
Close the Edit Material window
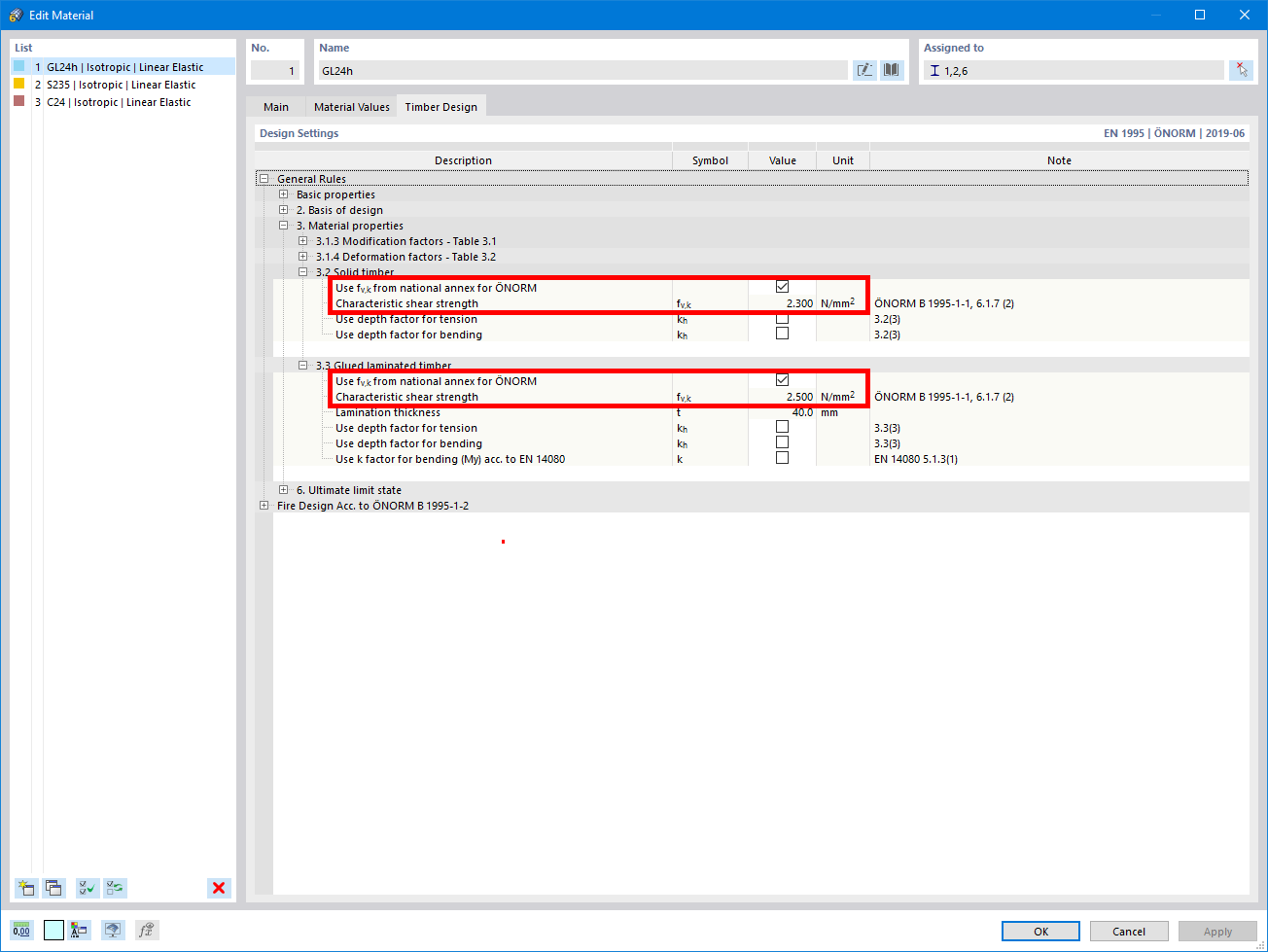coord(1245,15)
